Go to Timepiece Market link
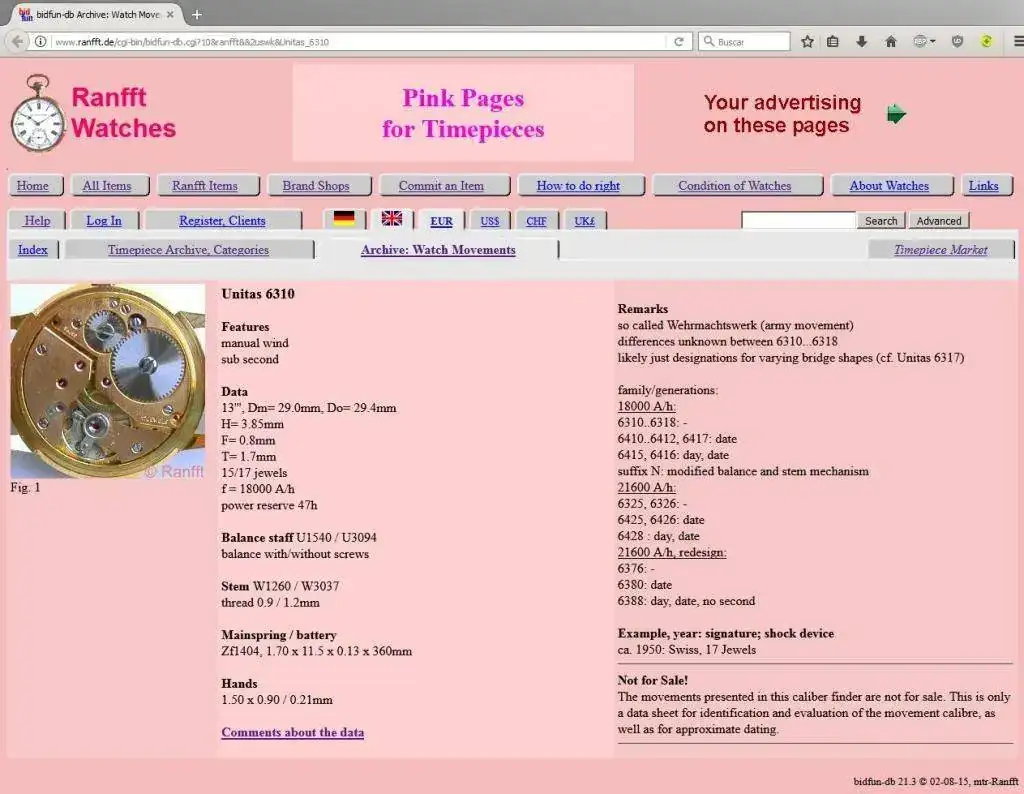The width and height of the screenshot is (1024, 794). click(940, 250)
